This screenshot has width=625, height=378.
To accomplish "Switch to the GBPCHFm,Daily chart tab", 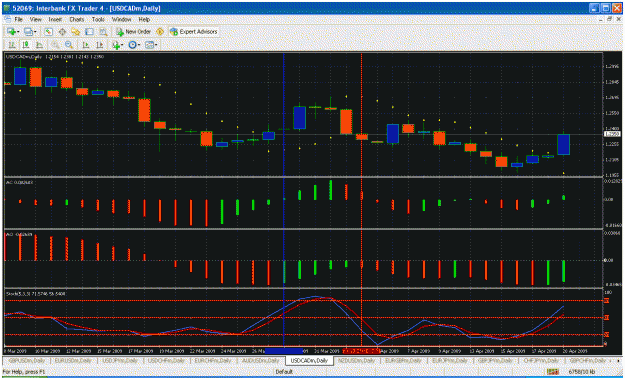I will (x=588, y=360).
